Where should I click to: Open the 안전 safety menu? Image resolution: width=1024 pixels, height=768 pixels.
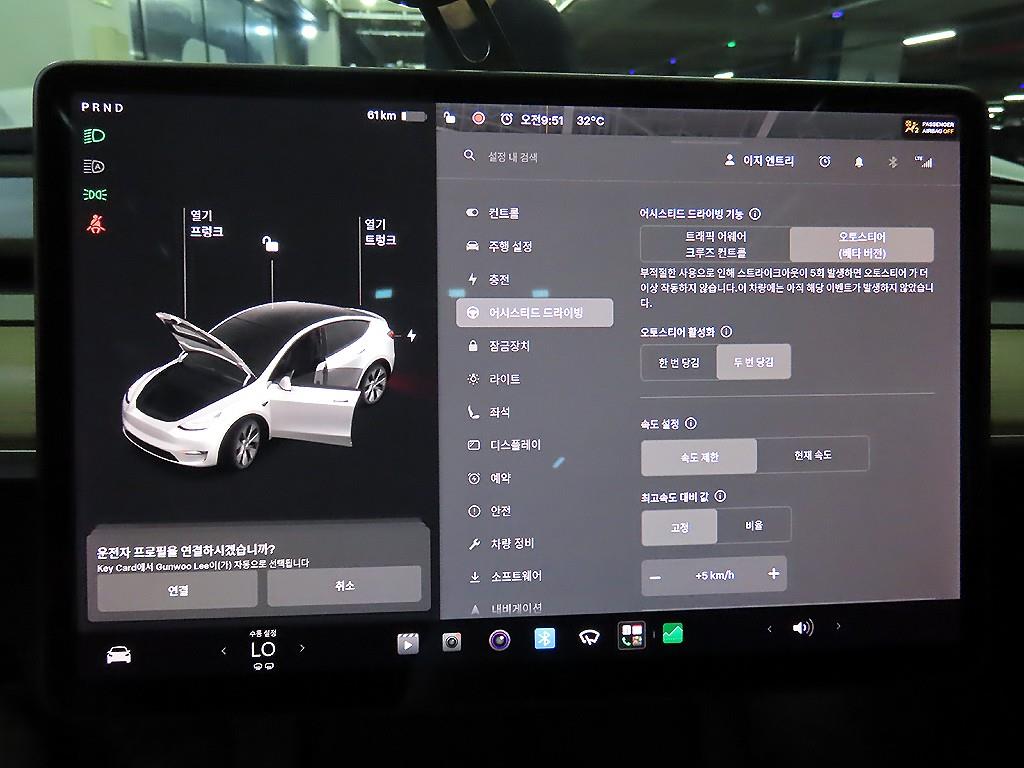tap(490, 511)
